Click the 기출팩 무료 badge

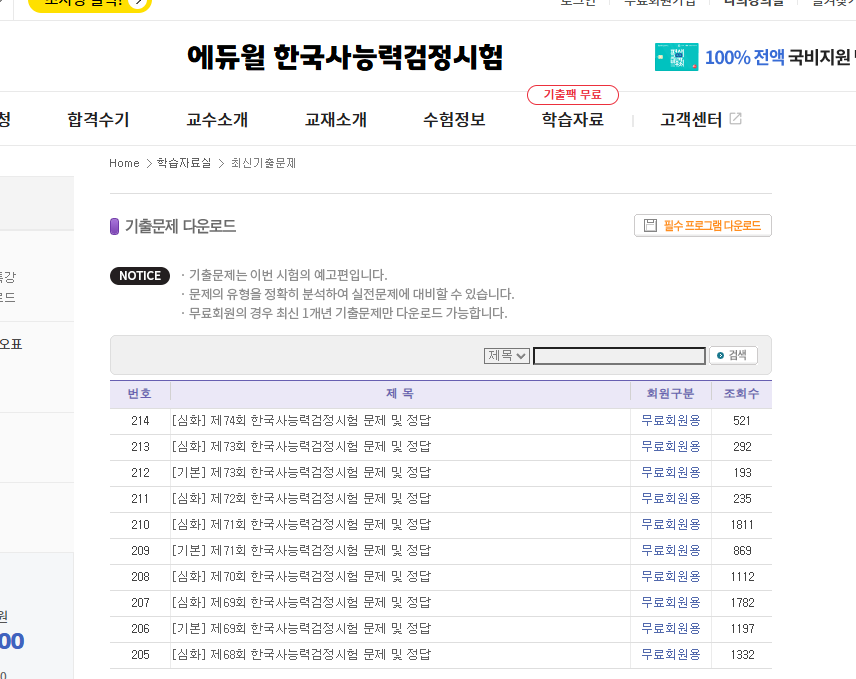(x=573, y=95)
